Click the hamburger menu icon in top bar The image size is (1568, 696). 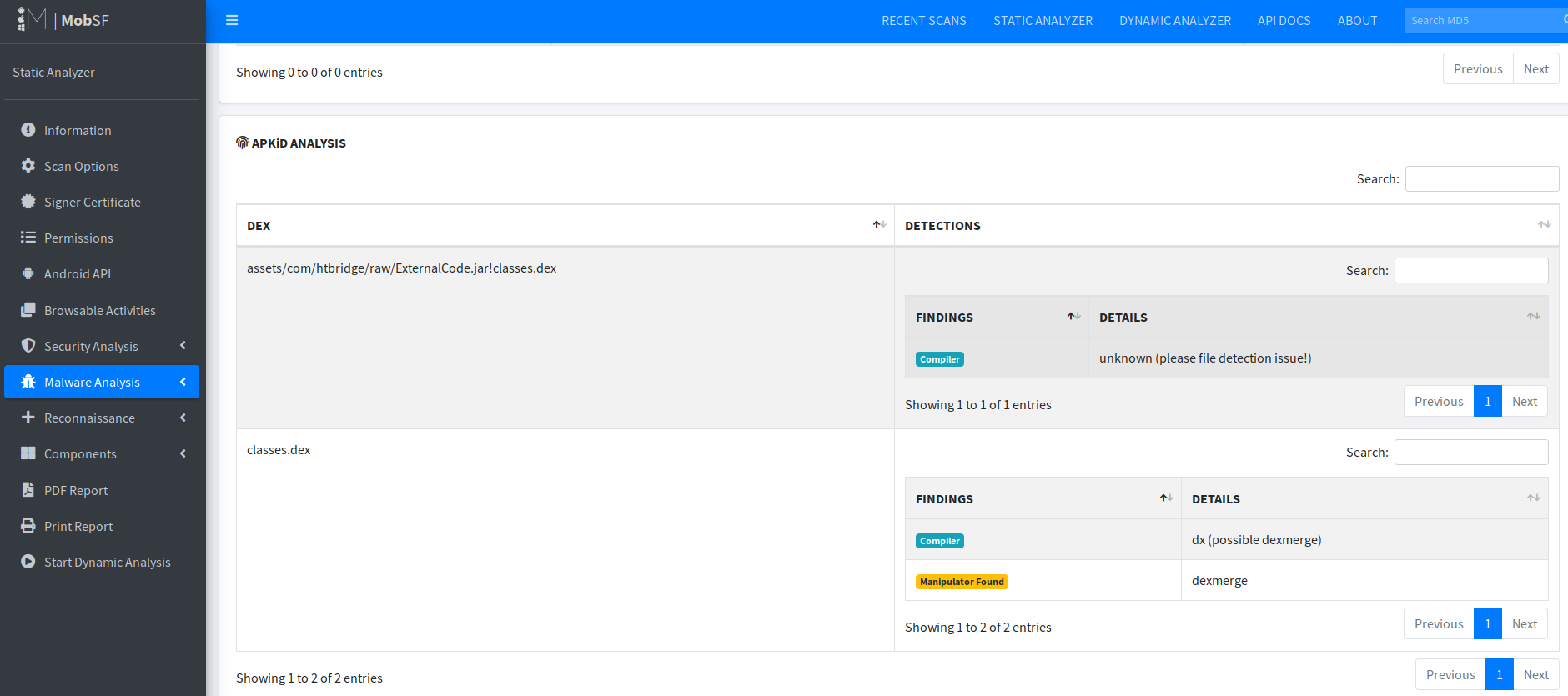[x=232, y=20]
